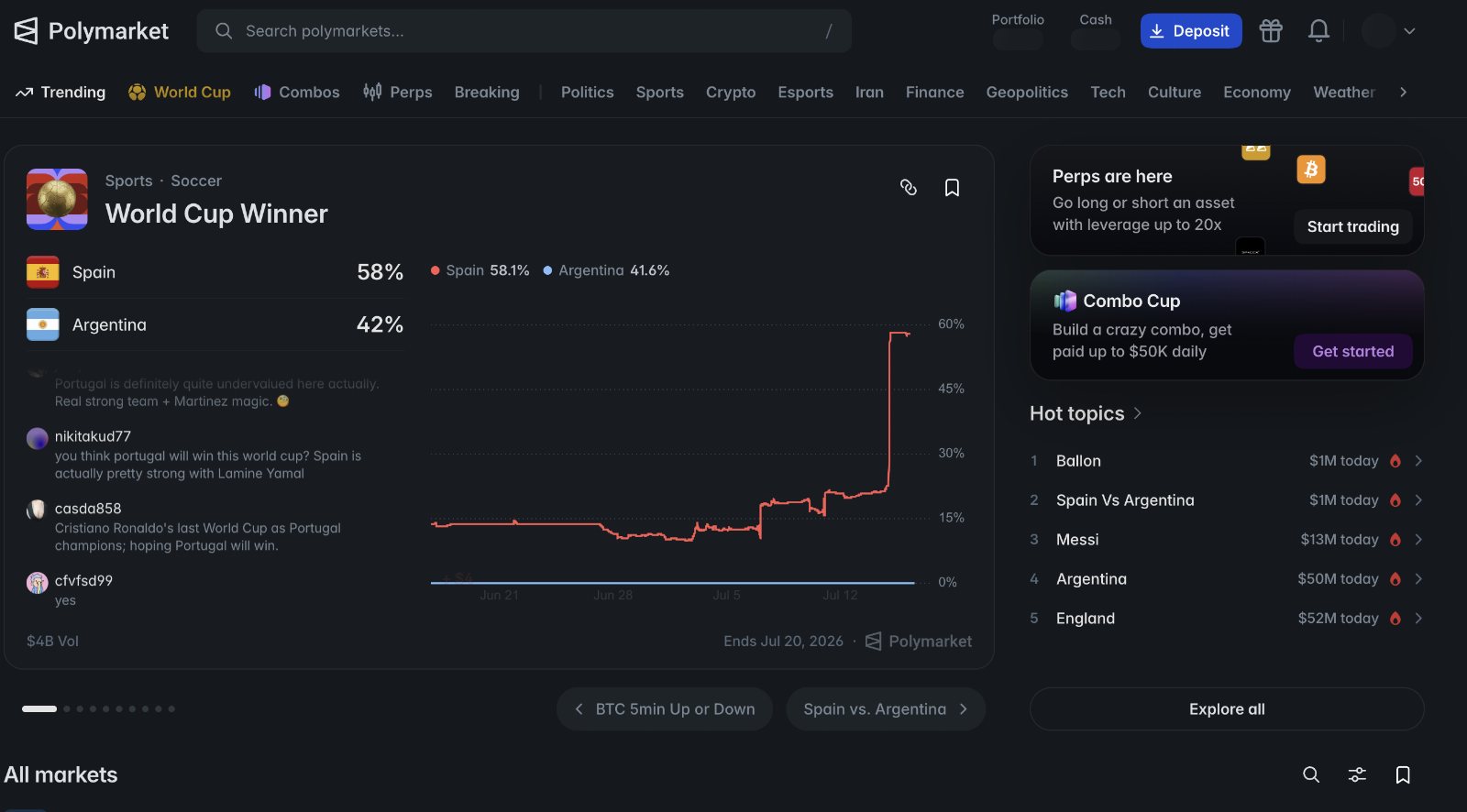Open the Perps tab
This screenshot has height=812, width=1467.
[398, 93]
